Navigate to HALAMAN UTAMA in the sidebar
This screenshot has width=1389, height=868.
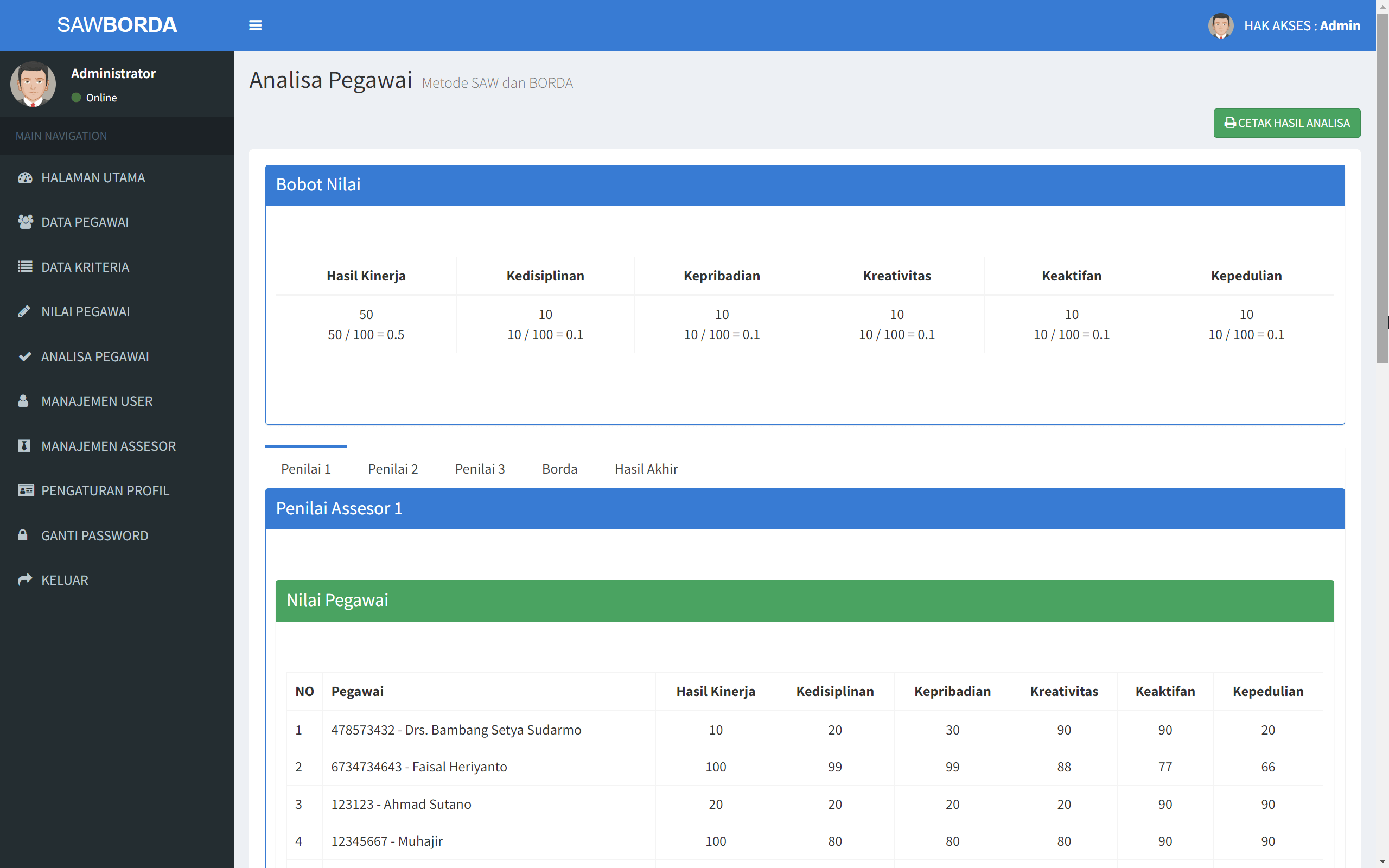93,177
